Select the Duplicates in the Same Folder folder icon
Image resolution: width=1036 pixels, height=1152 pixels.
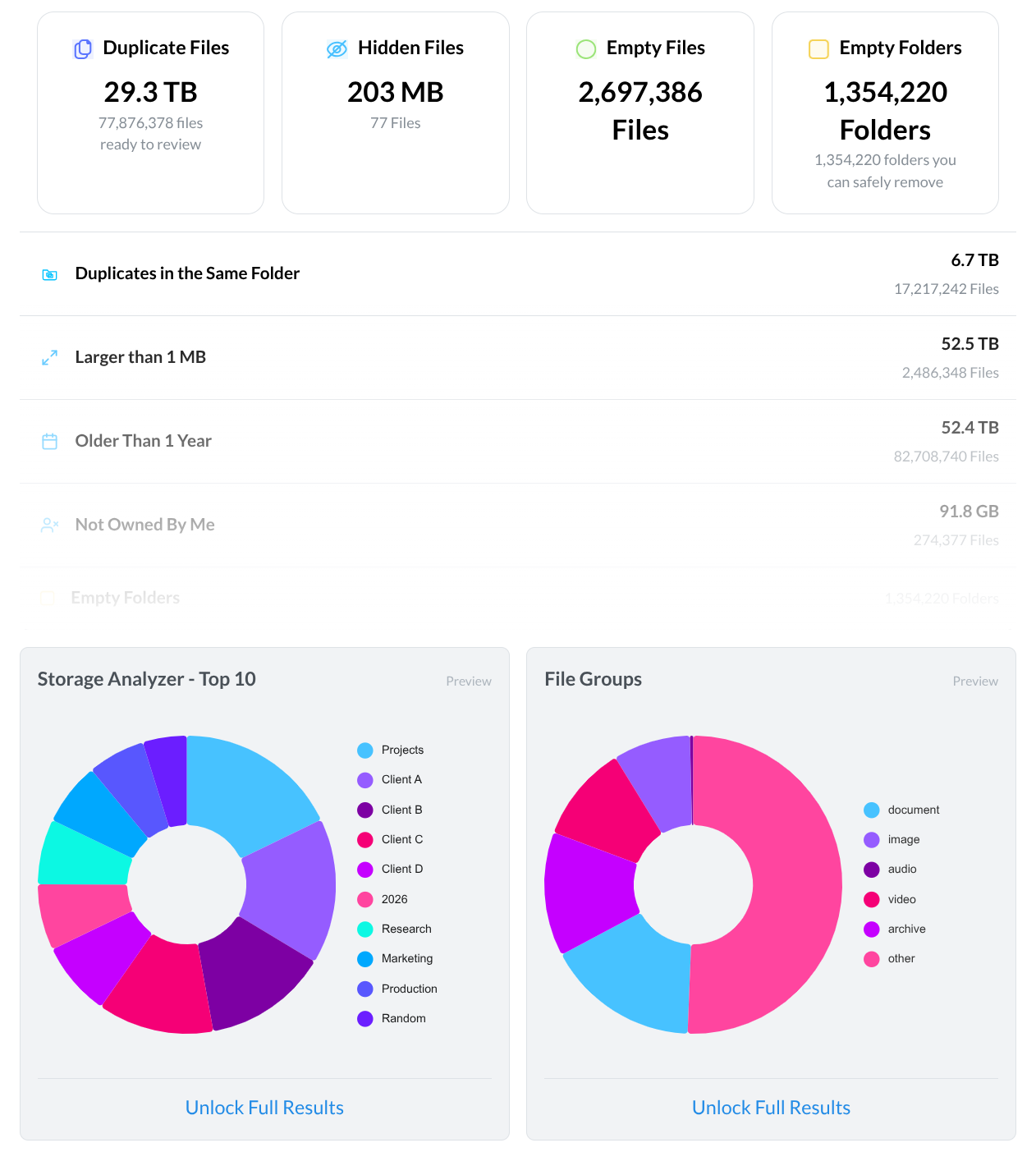tap(49, 274)
